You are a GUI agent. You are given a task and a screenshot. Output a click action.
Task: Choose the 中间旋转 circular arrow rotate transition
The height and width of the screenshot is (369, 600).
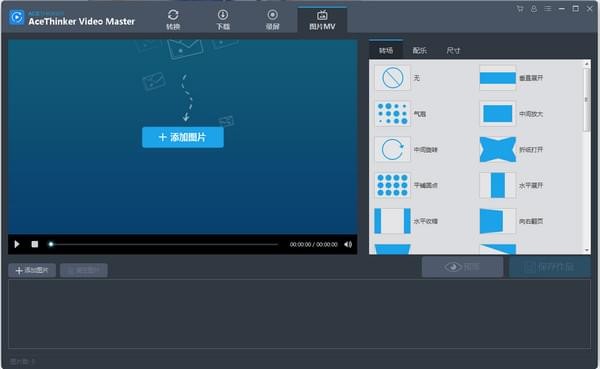(392, 149)
